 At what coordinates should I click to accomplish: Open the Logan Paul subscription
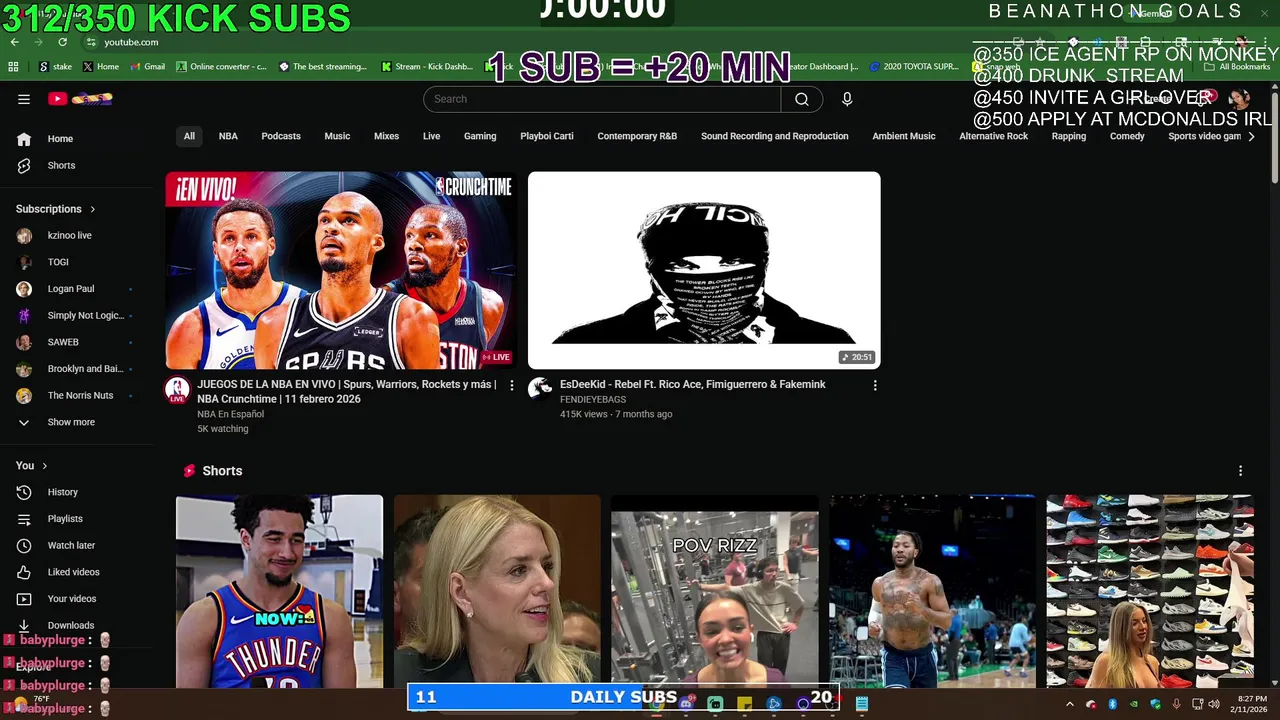[x=77, y=289]
